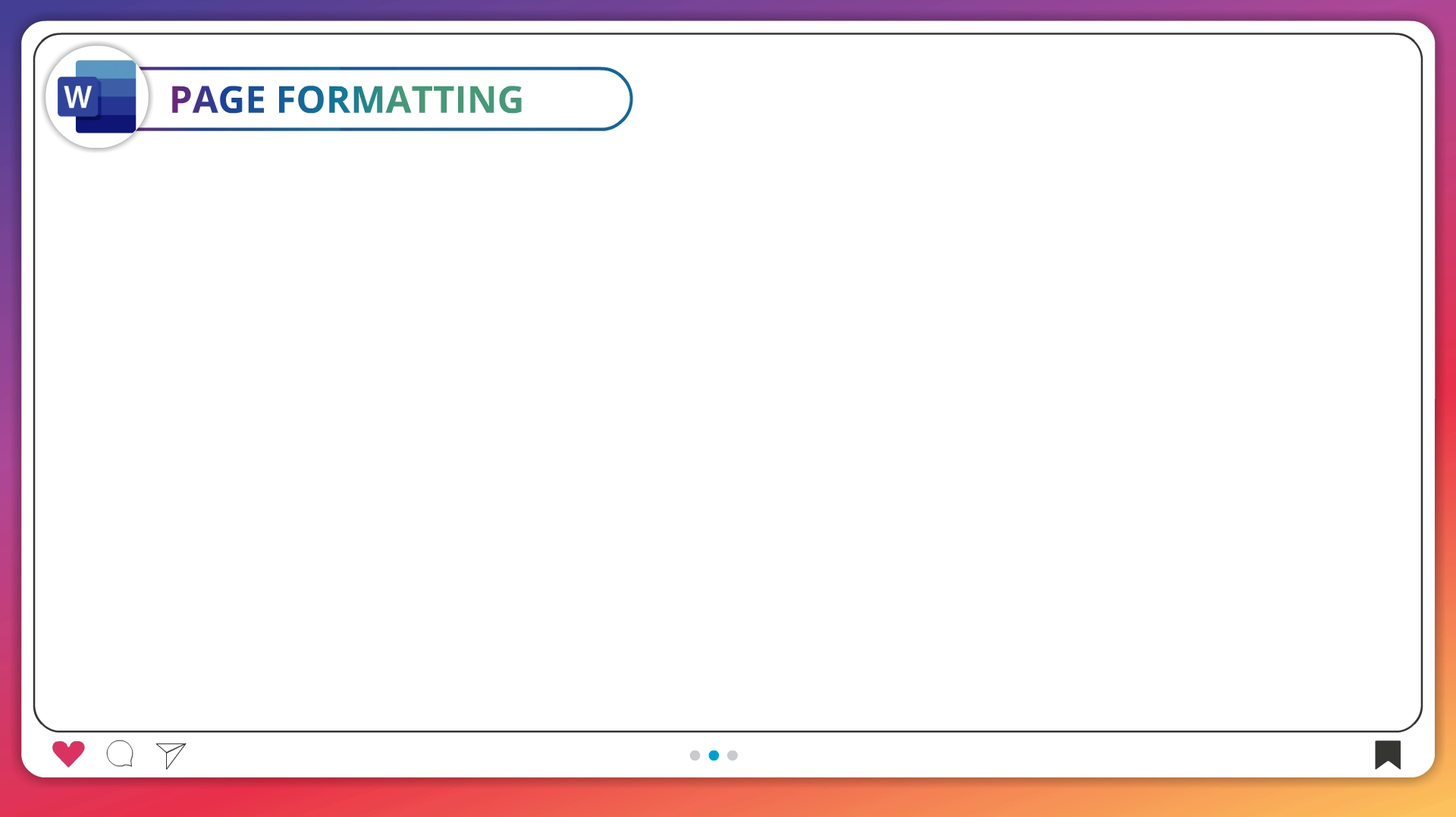Image resolution: width=1456 pixels, height=817 pixels.
Task: Click the Microsoft Word logo icon
Action: click(97, 97)
